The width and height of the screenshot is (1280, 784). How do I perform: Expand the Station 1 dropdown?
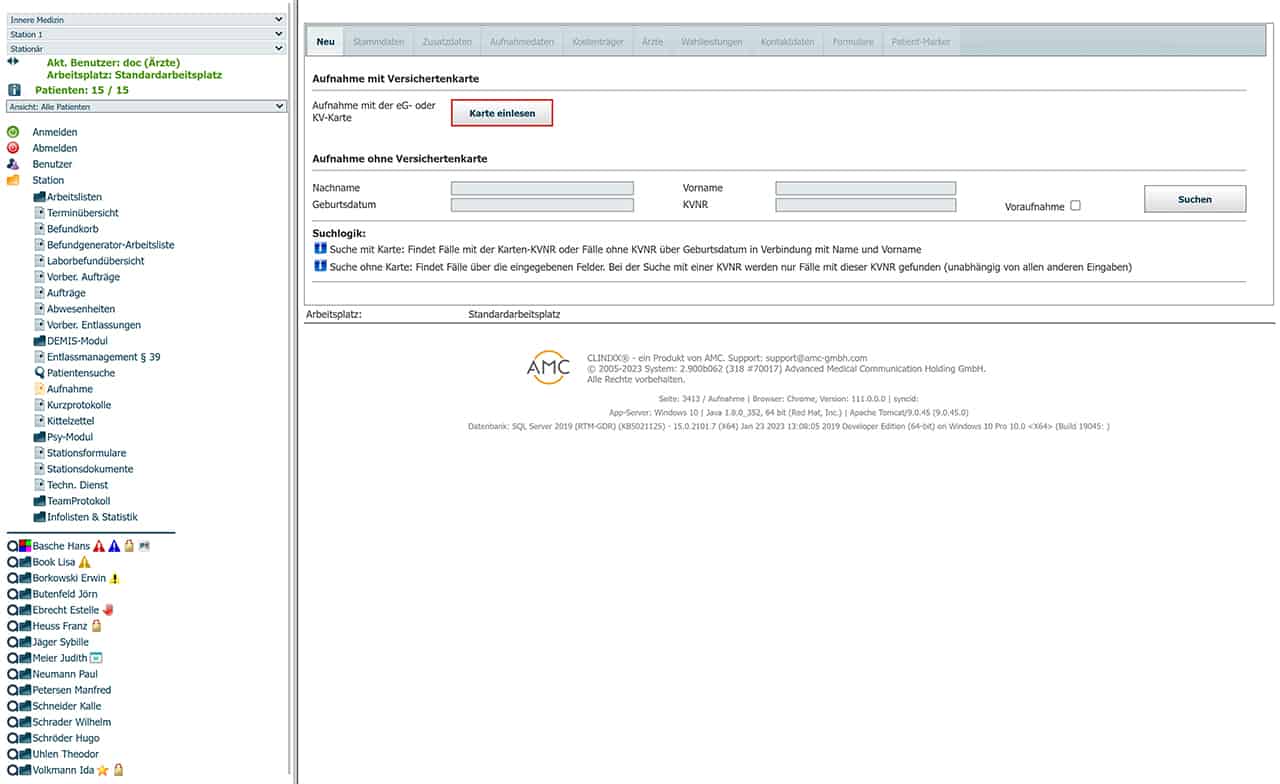(x=146, y=34)
